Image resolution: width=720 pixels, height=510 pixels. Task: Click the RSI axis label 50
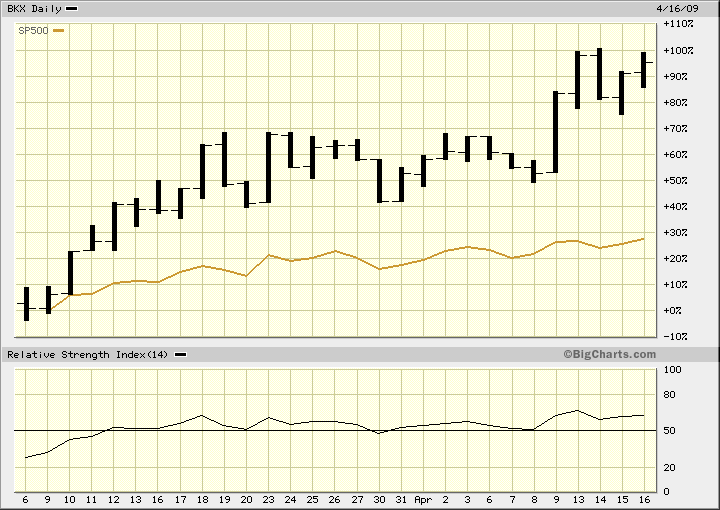[x=670, y=431]
